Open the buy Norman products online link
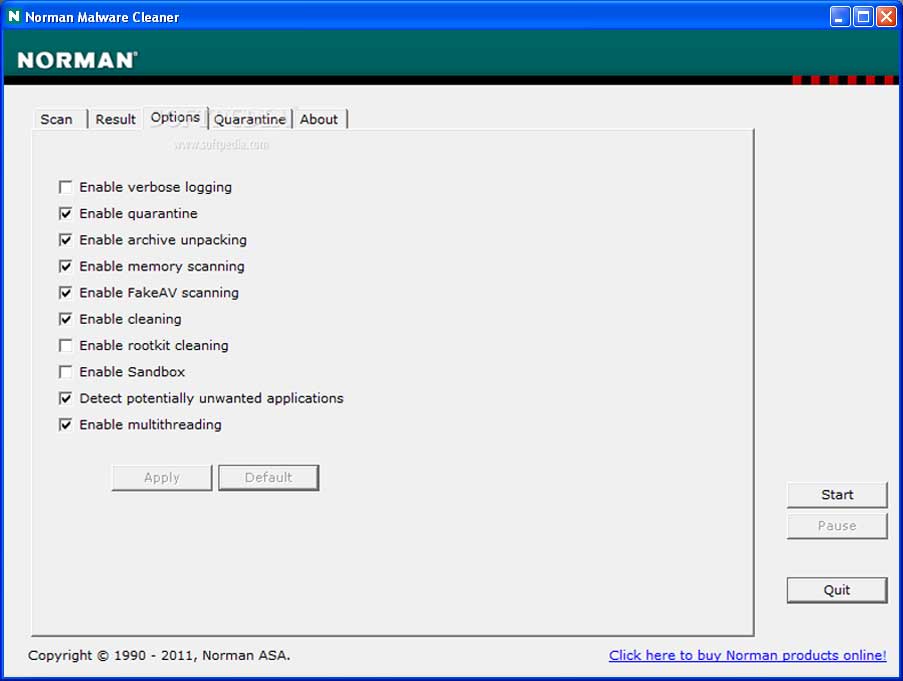This screenshot has width=903, height=681. [x=748, y=656]
